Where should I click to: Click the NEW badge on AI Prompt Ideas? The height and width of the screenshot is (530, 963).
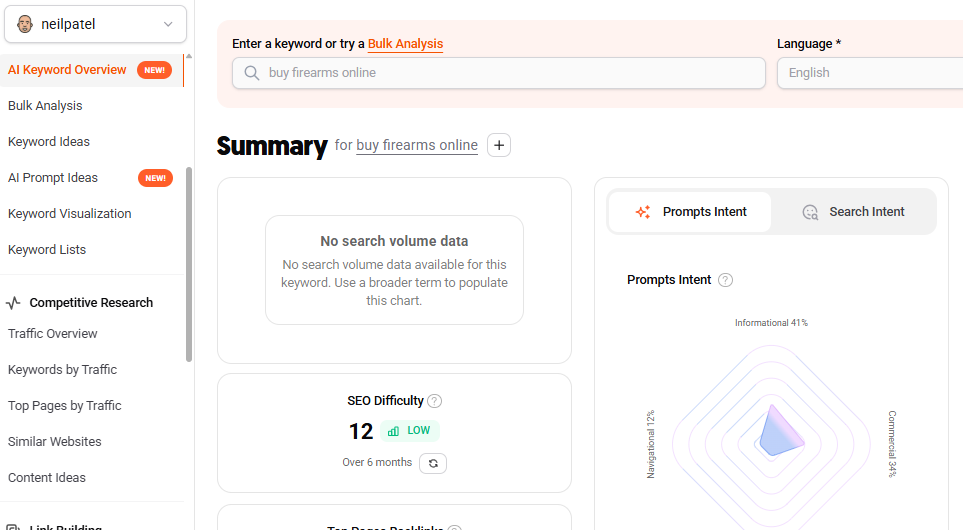155,178
